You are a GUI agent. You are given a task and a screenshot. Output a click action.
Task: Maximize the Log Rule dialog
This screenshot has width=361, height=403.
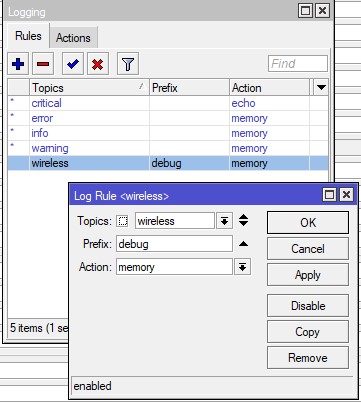329,194
